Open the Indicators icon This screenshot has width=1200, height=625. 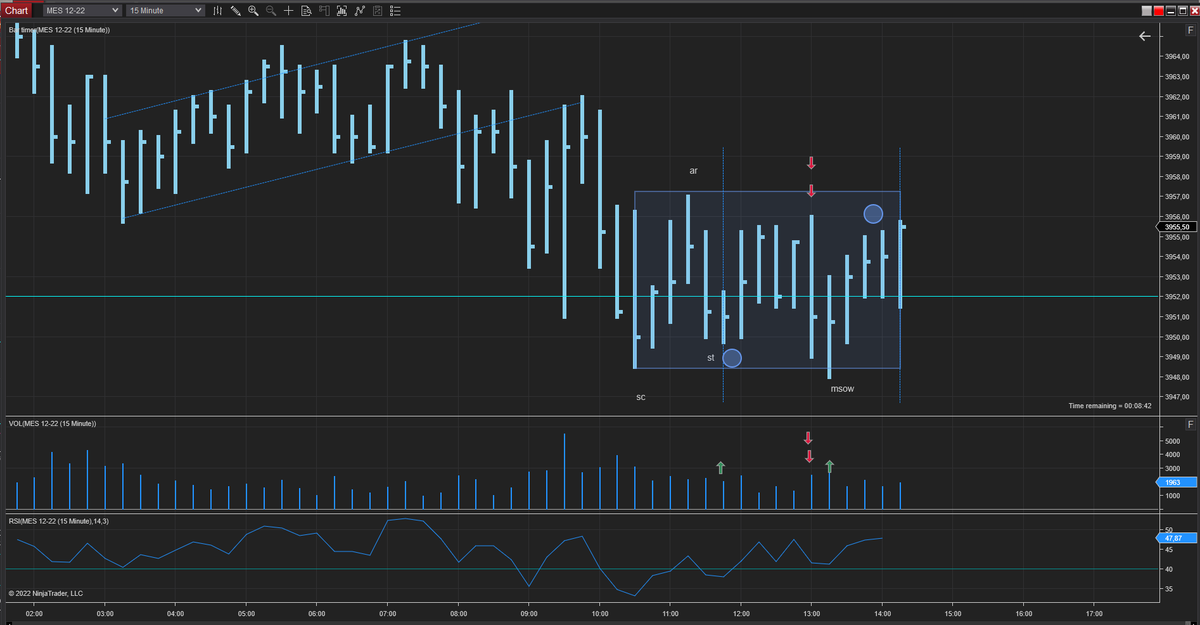[x=359, y=11]
